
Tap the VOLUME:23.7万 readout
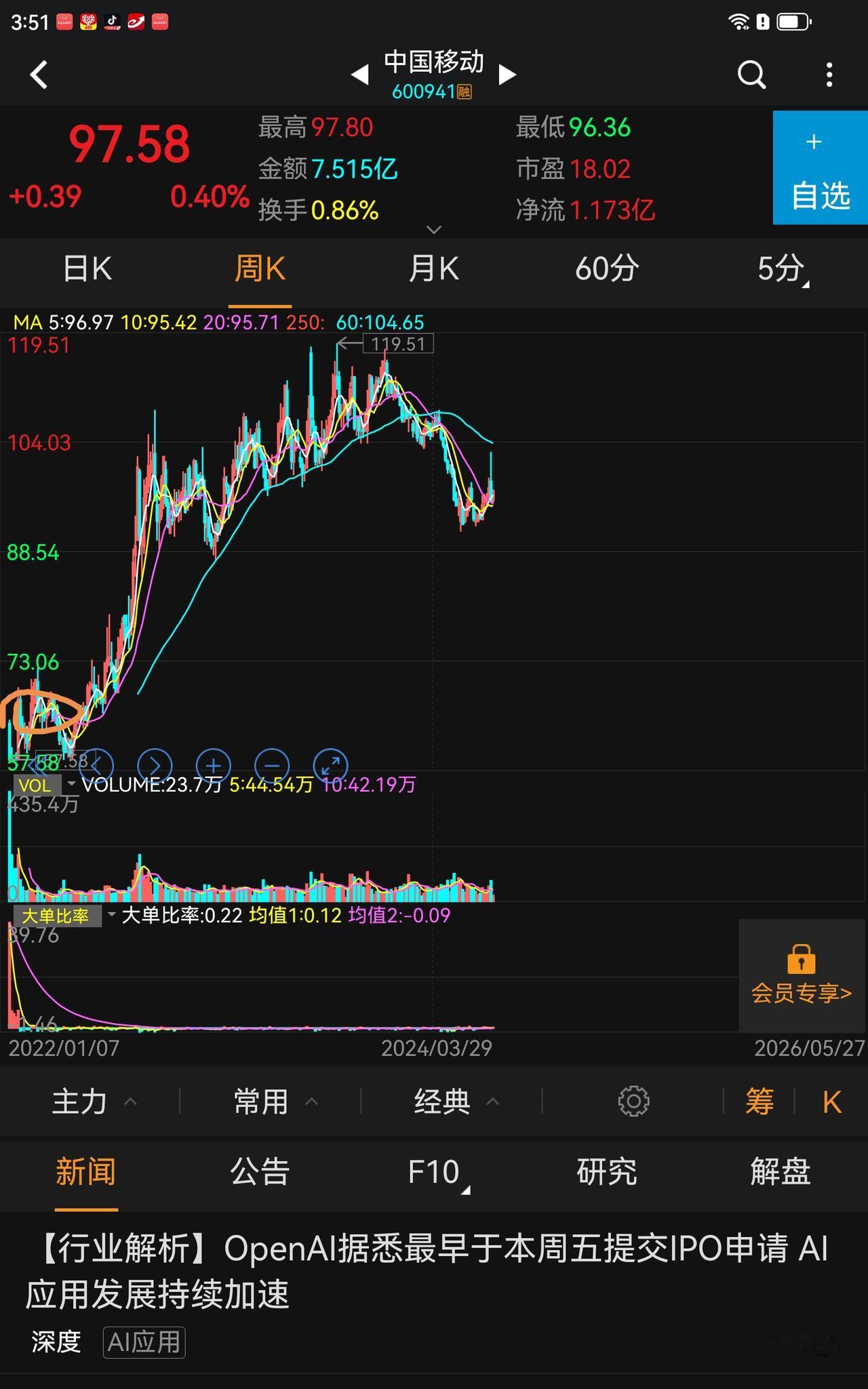pyautogui.click(x=152, y=785)
